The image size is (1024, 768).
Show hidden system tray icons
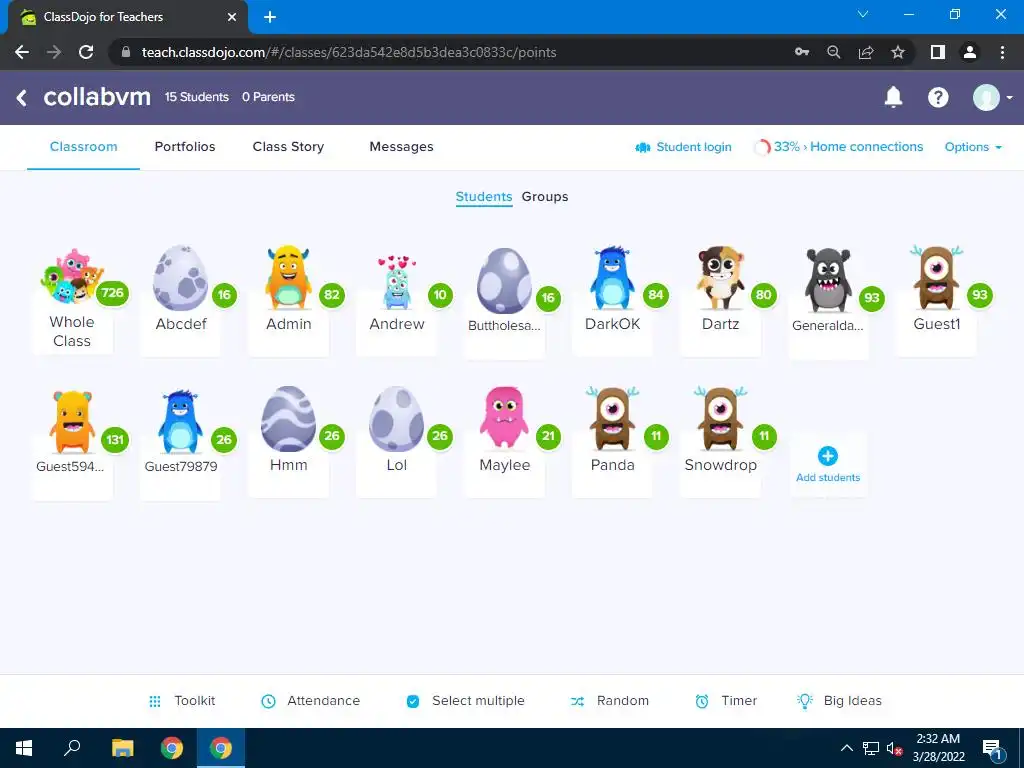pyautogui.click(x=846, y=748)
